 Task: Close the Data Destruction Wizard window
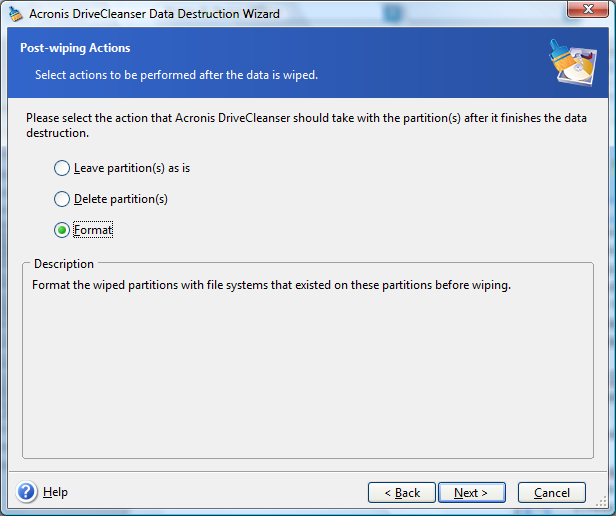point(588,9)
